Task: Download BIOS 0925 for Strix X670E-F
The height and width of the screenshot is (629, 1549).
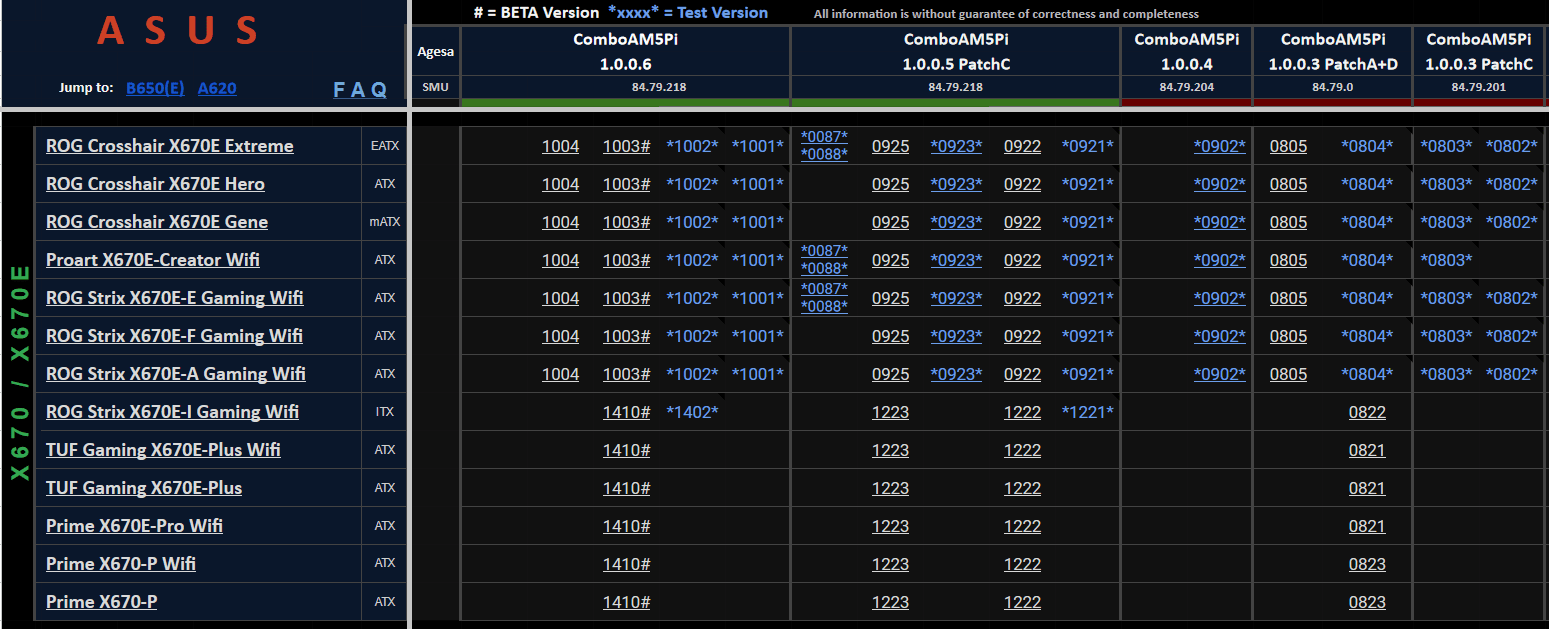Action: 890,336
